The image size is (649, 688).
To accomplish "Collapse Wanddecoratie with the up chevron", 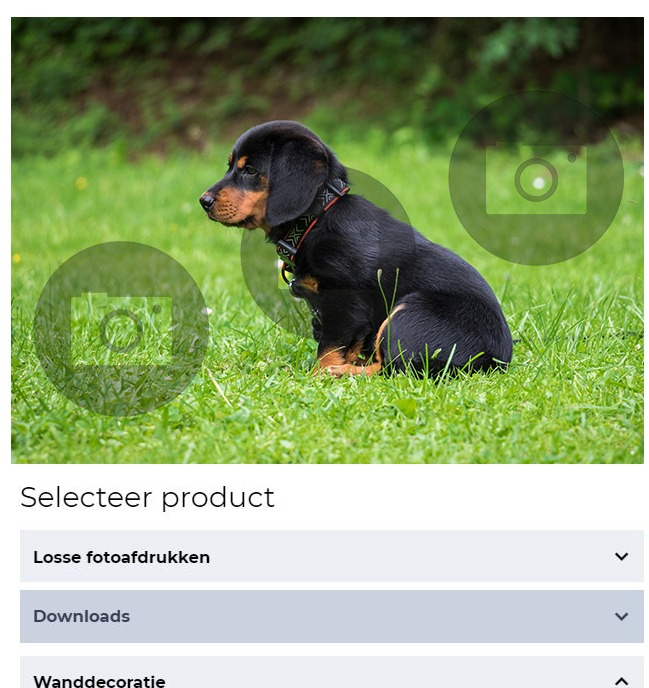I will (x=621, y=681).
